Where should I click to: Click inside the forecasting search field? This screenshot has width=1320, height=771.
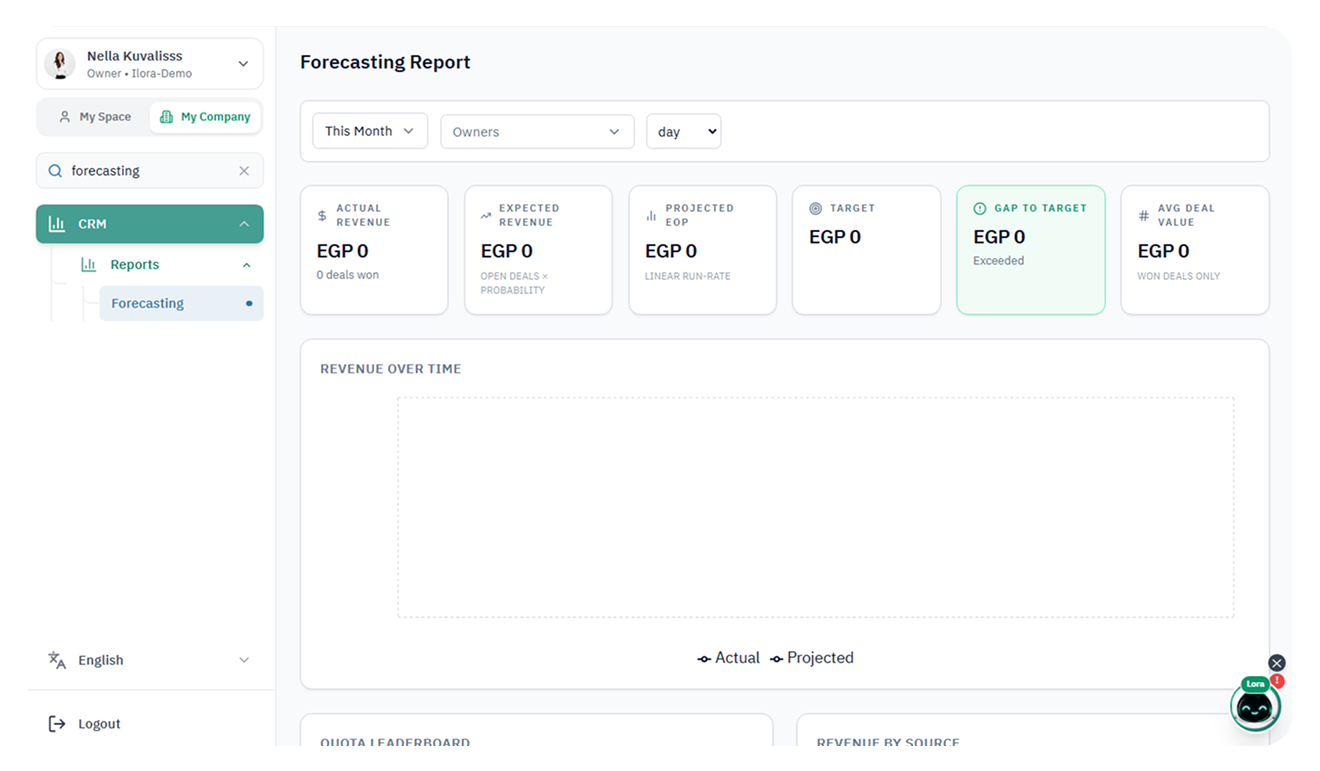pos(150,171)
